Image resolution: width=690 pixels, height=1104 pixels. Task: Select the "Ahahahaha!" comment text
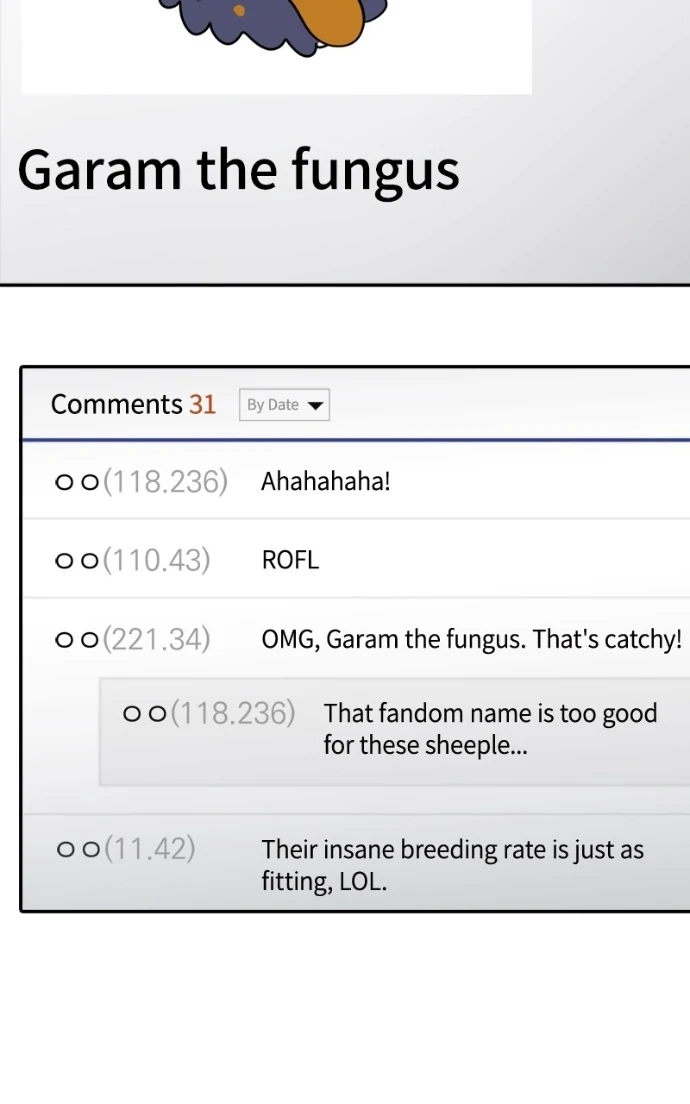[x=326, y=482]
